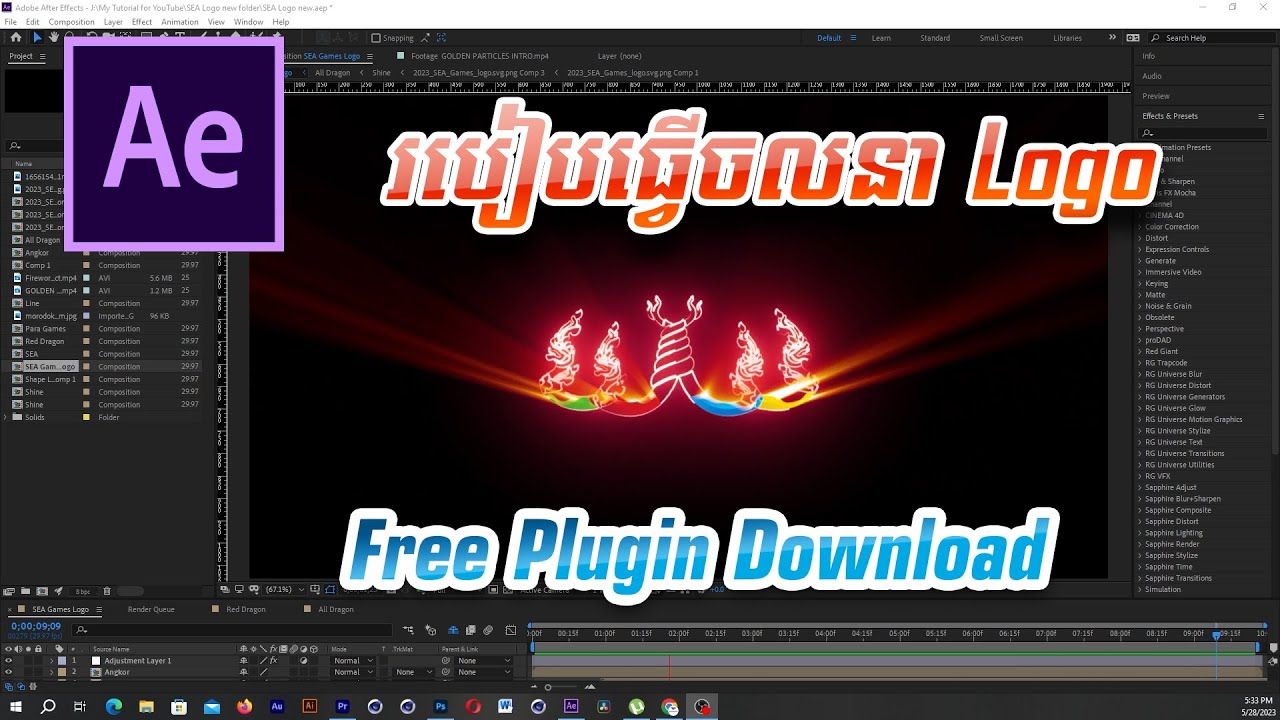Viewport: 1280px width, 720px height.
Task: Click the current timecode 0;00;09;09
Action: 36,626
